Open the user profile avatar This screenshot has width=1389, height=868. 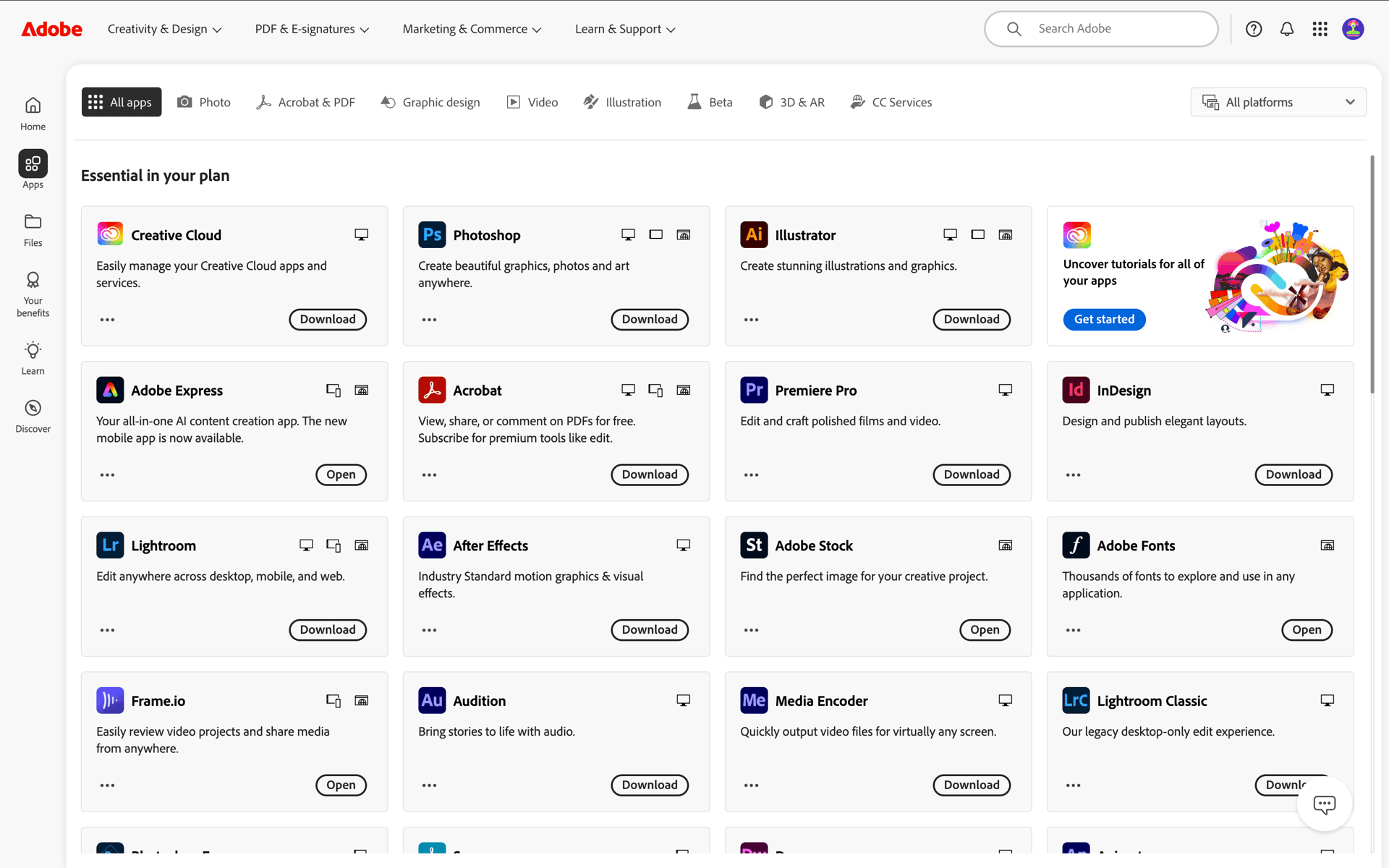point(1353,29)
